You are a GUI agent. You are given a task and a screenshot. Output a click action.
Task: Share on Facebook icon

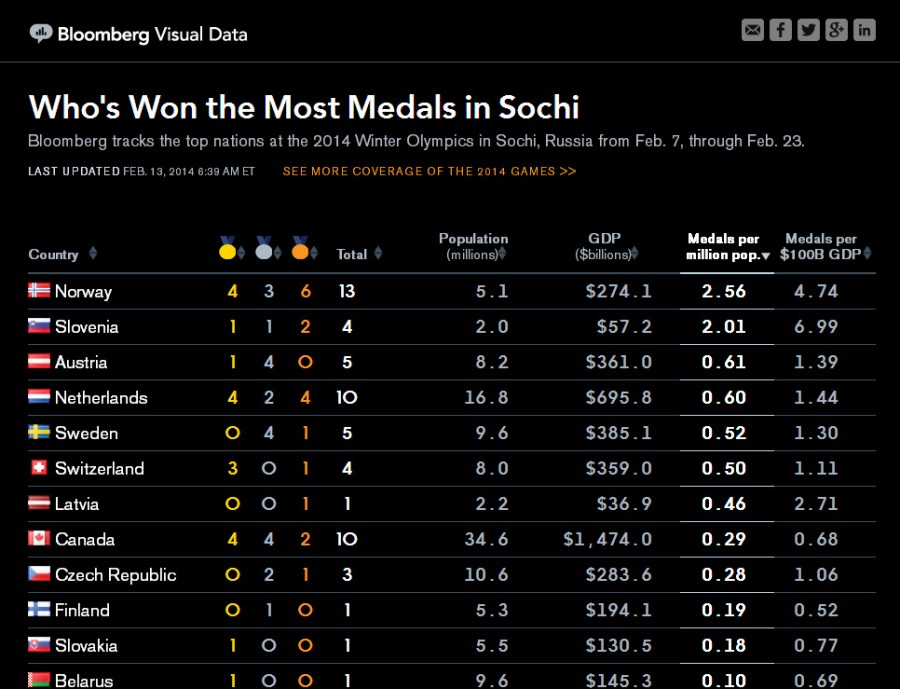click(x=780, y=30)
